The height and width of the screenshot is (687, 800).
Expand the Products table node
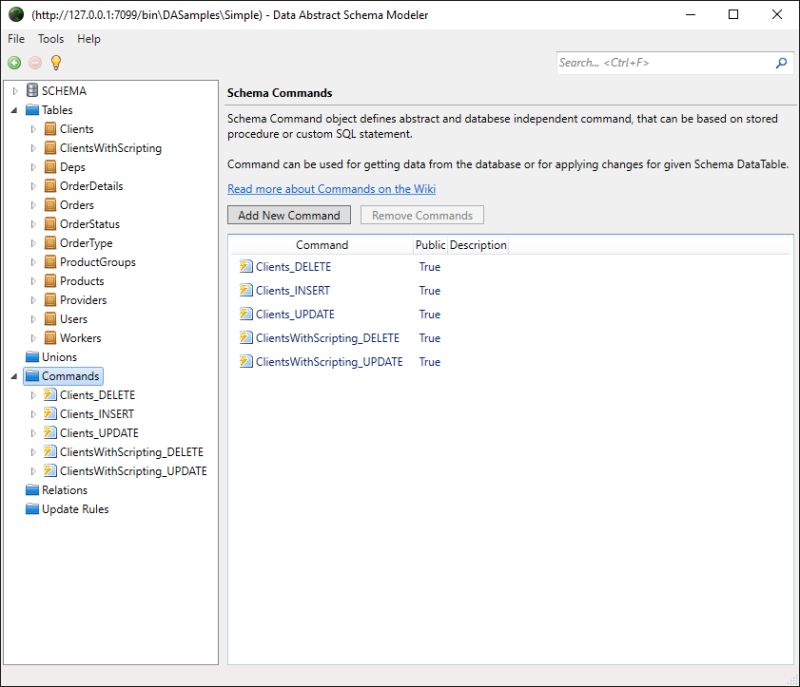(33, 281)
